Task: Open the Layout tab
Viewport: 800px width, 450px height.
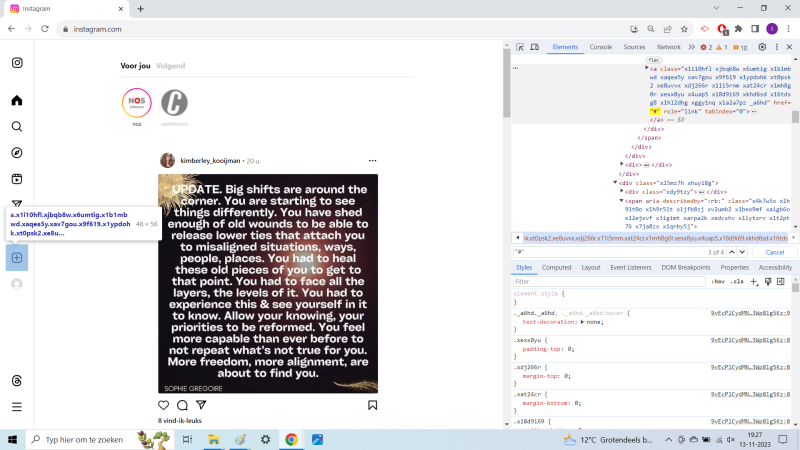Action: (591, 267)
